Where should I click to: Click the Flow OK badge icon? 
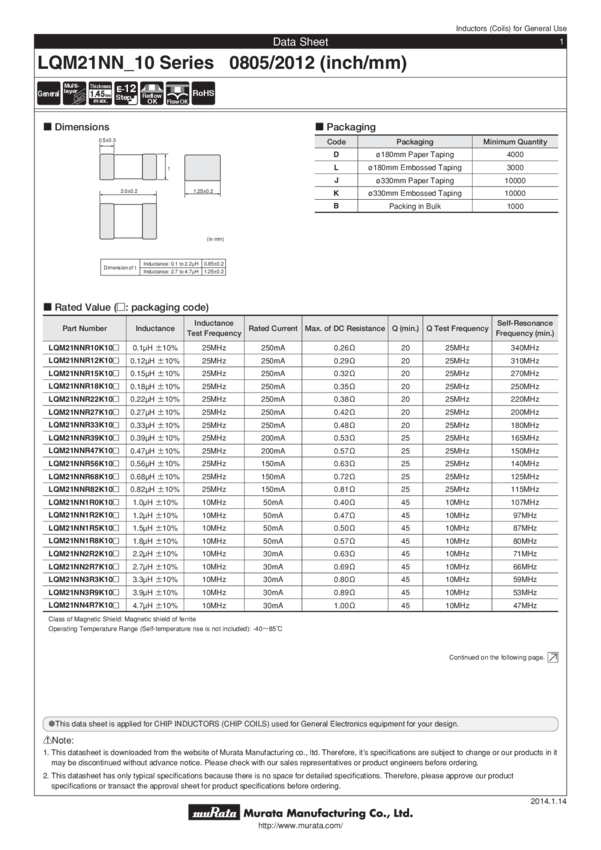tap(177, 93)
